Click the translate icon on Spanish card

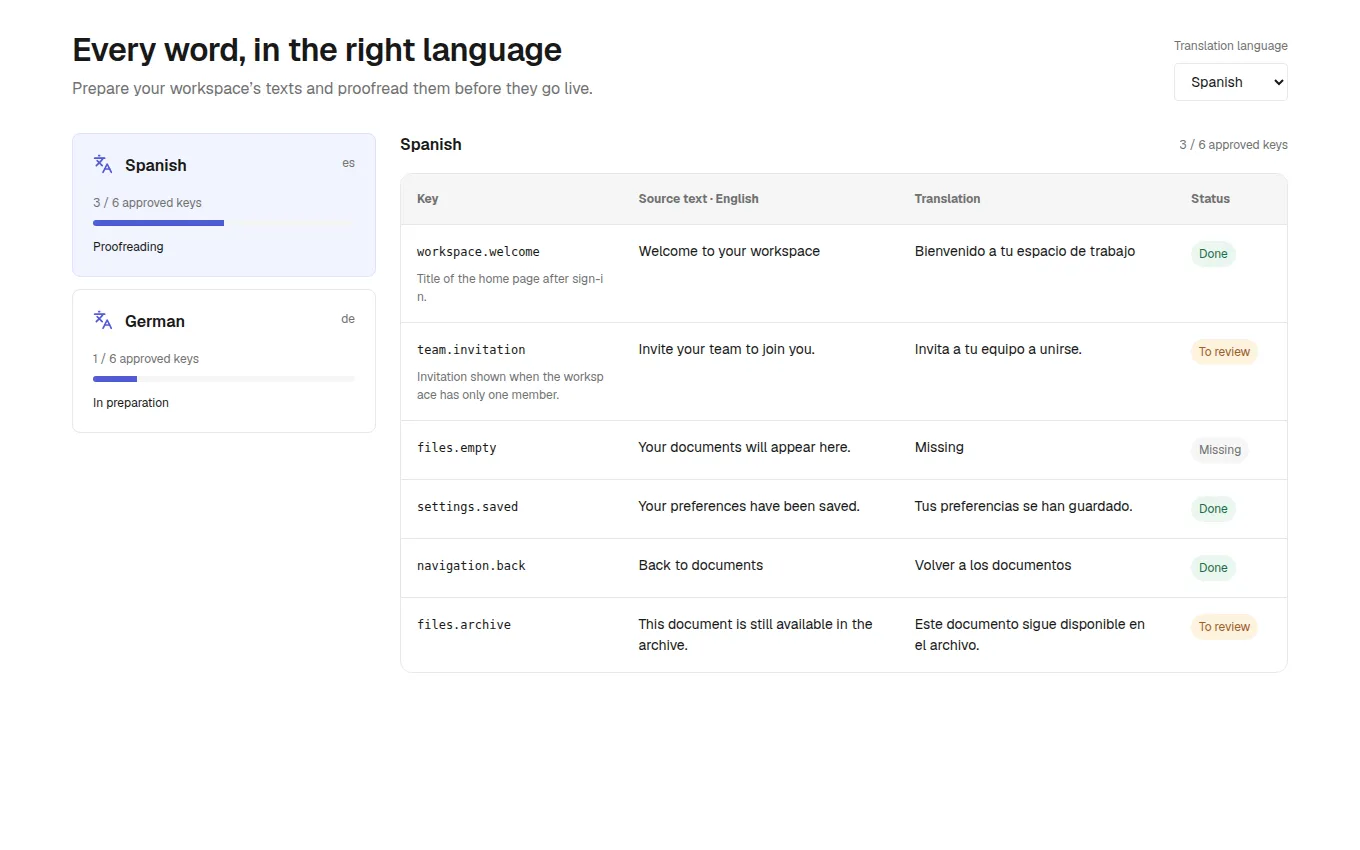(x=103, y=164)
